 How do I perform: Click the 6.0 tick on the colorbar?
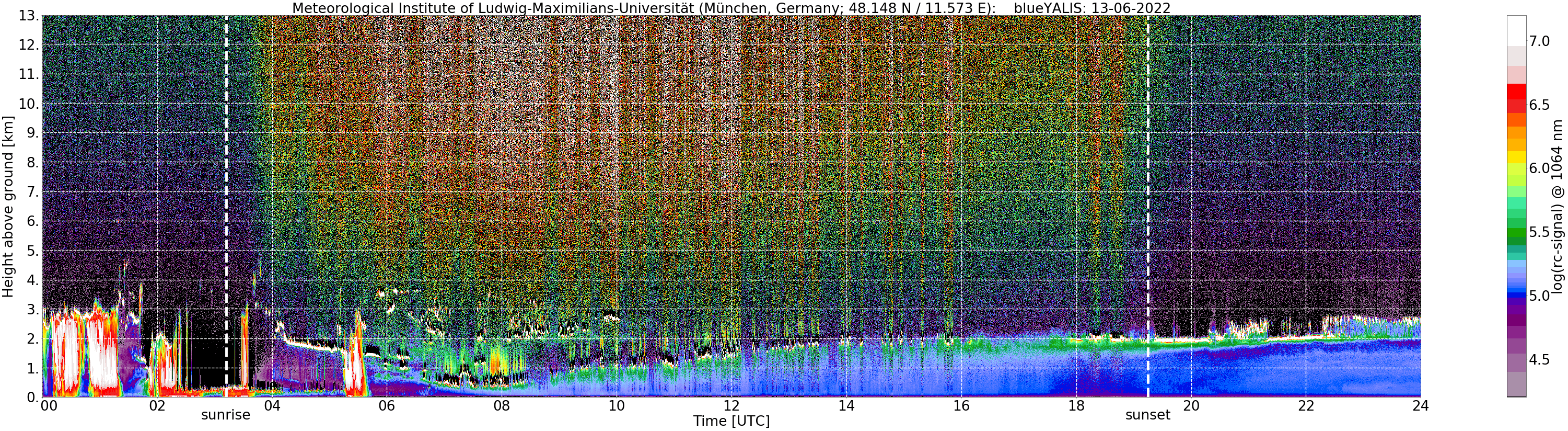(1539, 168)
